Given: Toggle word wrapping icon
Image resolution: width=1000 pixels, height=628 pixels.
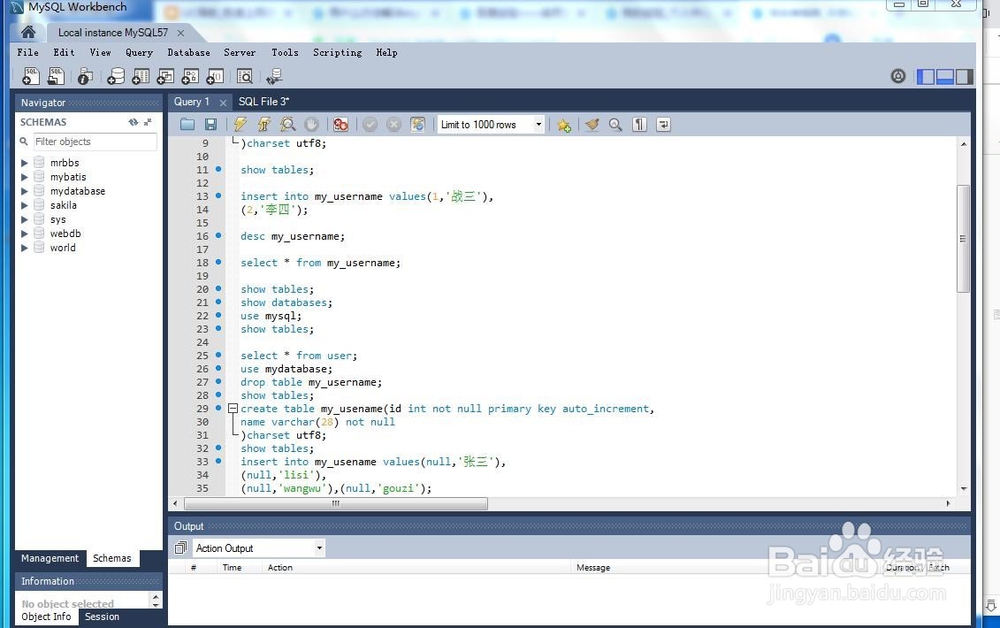Looking at the screenshot, I should [x=663, y=124].
